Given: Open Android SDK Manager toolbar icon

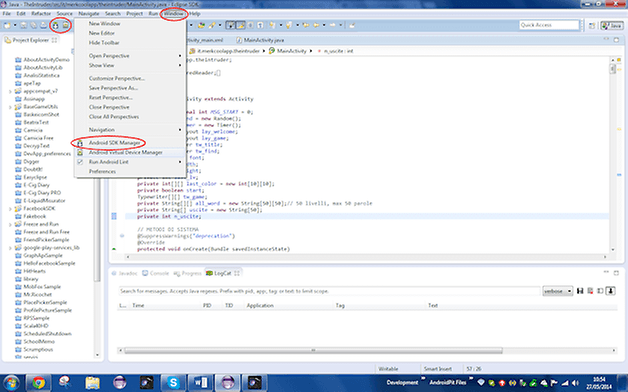Looking at the screenshot, I should coord(56,26).
